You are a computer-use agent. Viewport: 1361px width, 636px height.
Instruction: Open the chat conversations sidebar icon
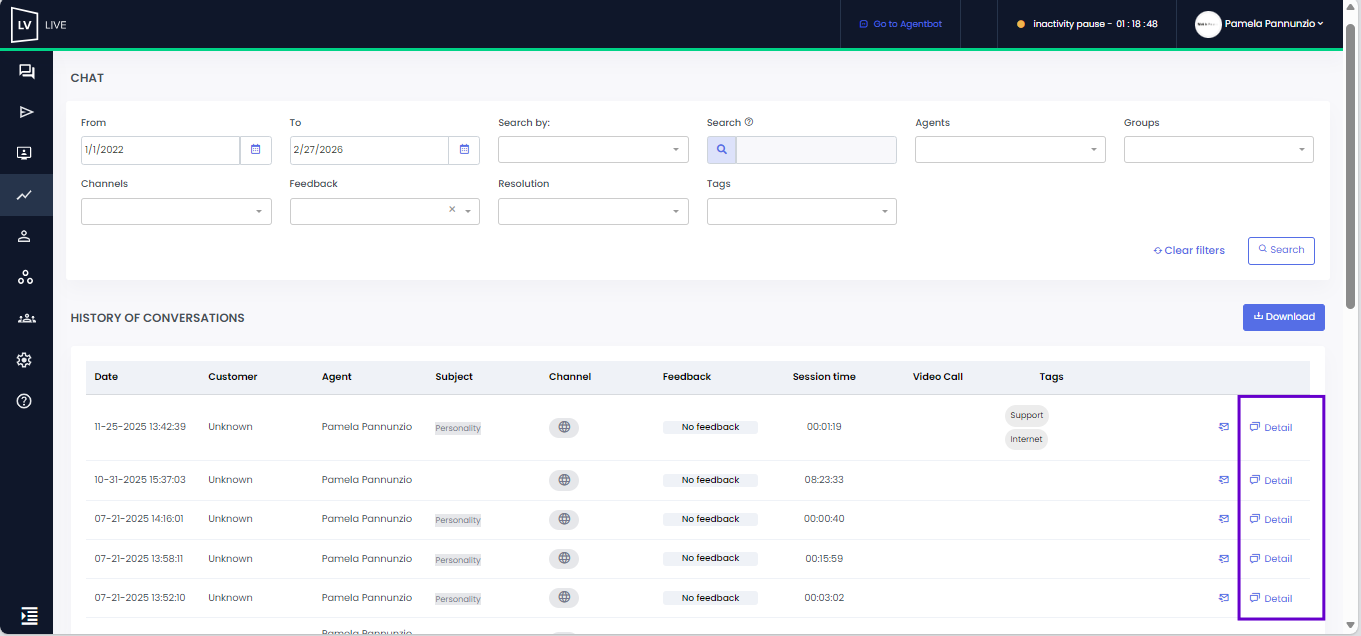tap(26, 71)
